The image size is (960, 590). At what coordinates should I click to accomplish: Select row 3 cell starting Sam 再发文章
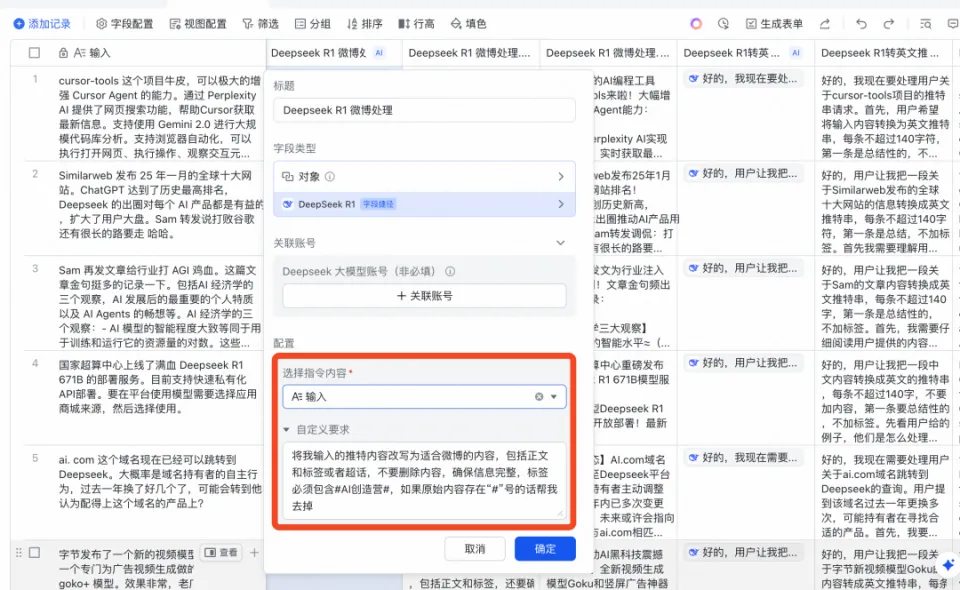tap(159, 304)
